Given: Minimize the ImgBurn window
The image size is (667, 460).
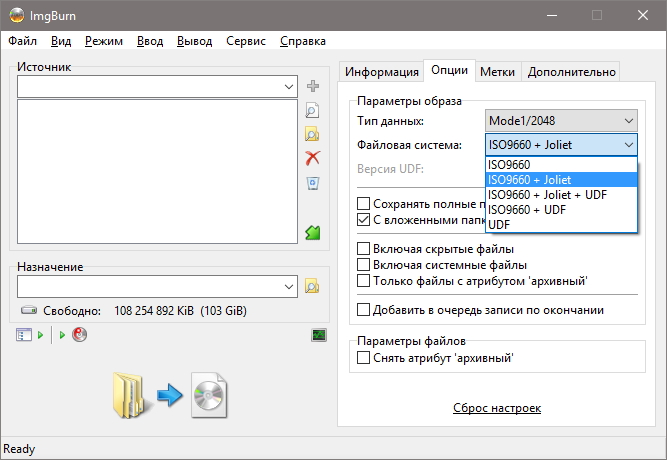Looking at the screenshot, I should [x=552, y=15].
